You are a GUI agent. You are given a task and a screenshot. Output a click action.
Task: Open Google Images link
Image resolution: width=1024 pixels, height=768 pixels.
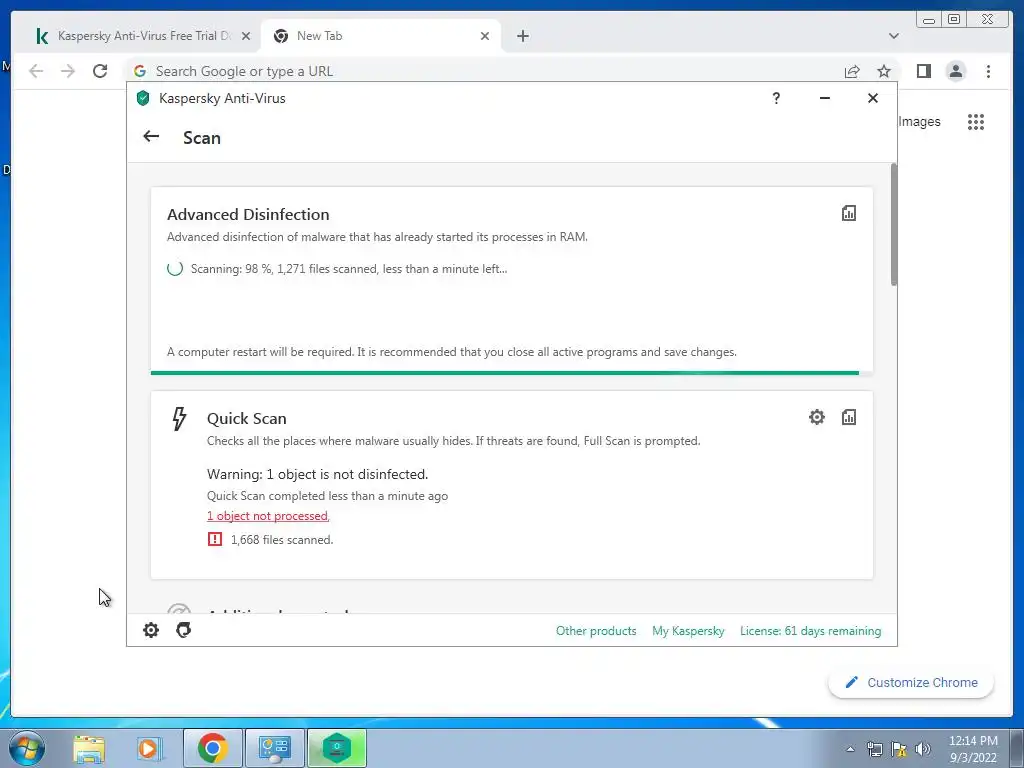tap(919, 121)
